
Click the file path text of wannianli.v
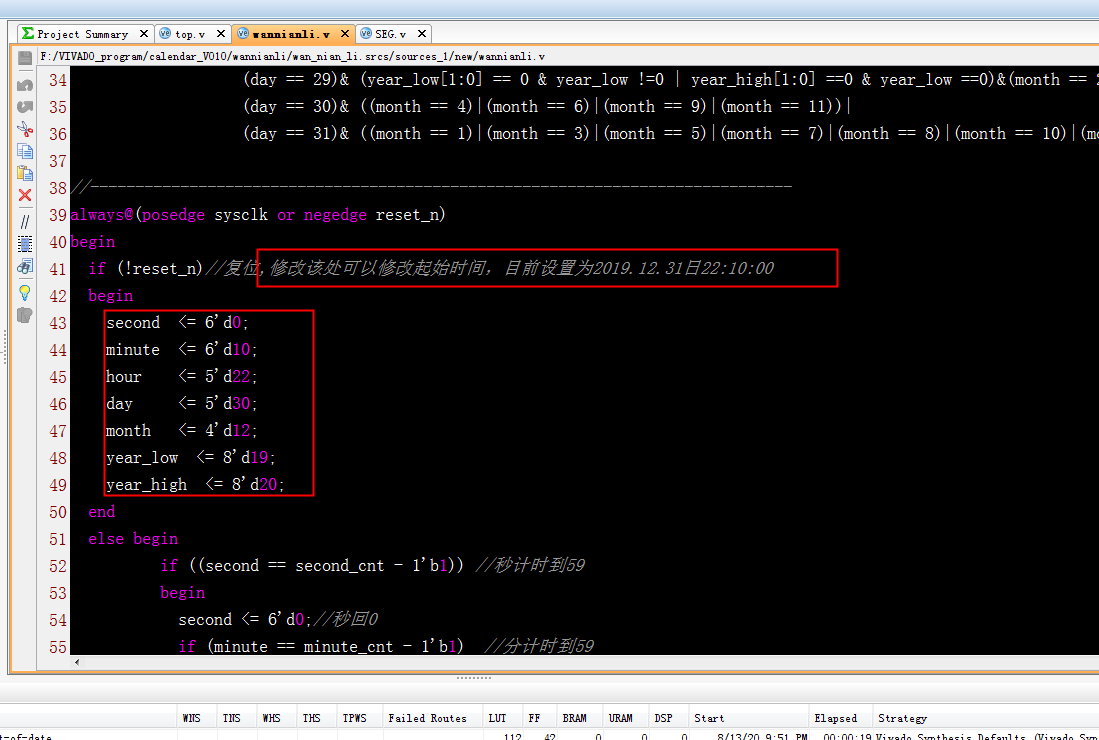[x=292, y=56]
